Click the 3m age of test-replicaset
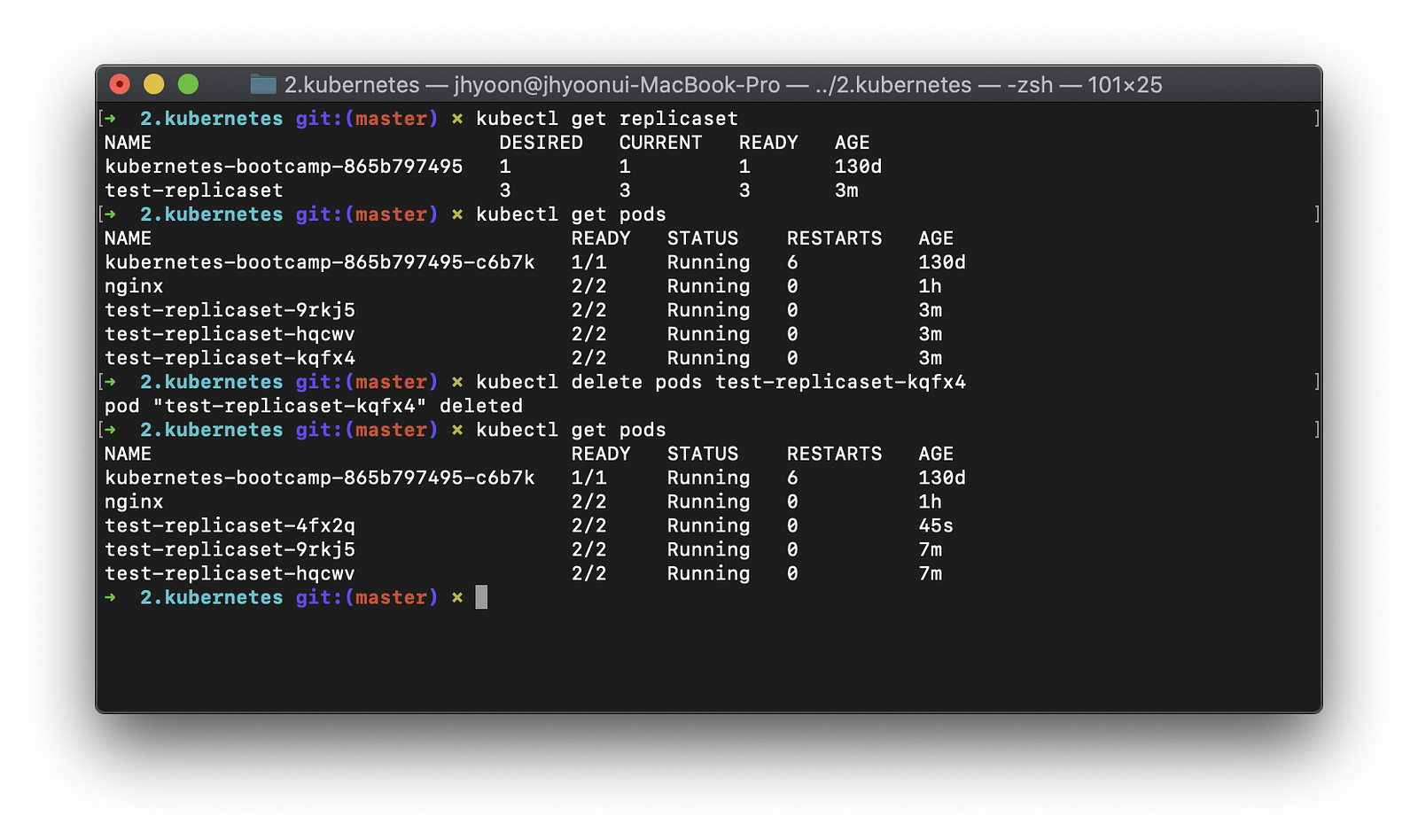 tap(846, 191)
